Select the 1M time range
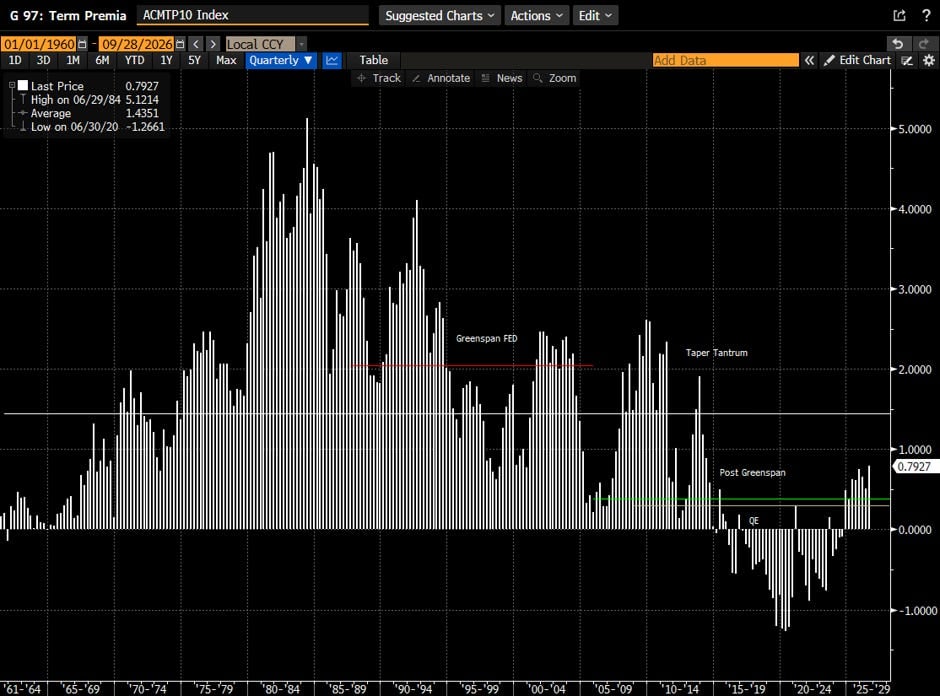 pyautogui.click(x=73, y=60)
